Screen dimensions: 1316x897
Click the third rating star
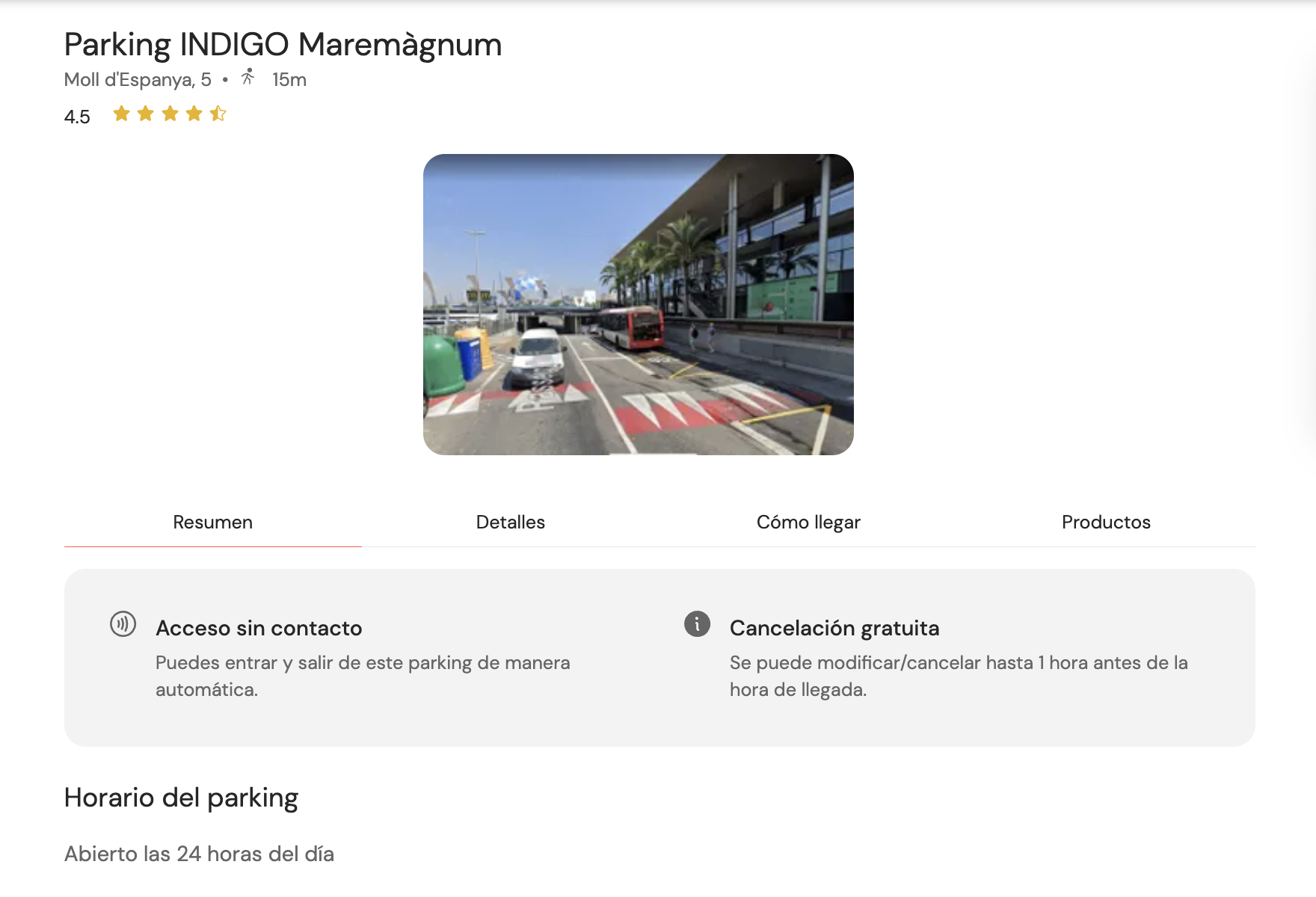[170, 114]
